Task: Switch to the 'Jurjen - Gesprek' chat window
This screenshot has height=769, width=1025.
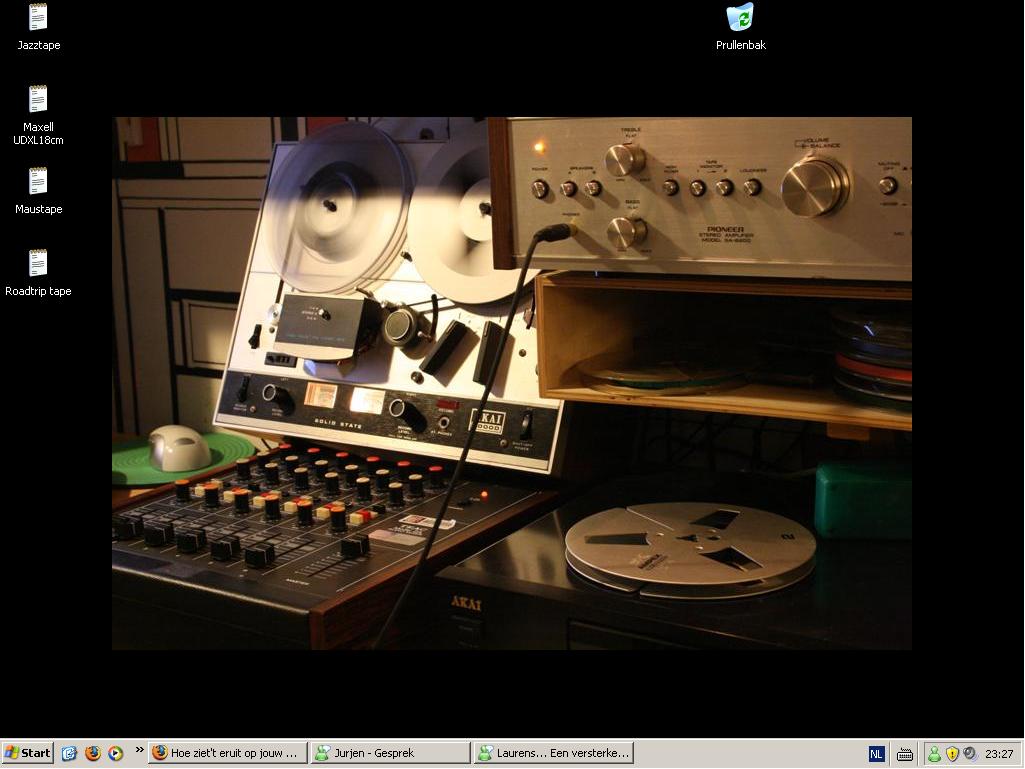Action: pos(389,753)
